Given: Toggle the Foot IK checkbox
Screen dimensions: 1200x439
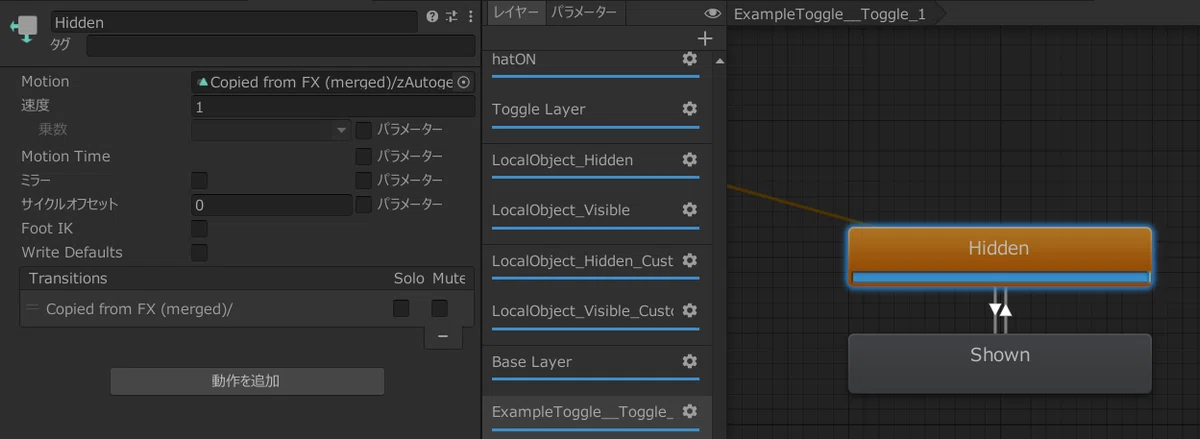Looking at the screenshot, I should [x=199, y=228].
